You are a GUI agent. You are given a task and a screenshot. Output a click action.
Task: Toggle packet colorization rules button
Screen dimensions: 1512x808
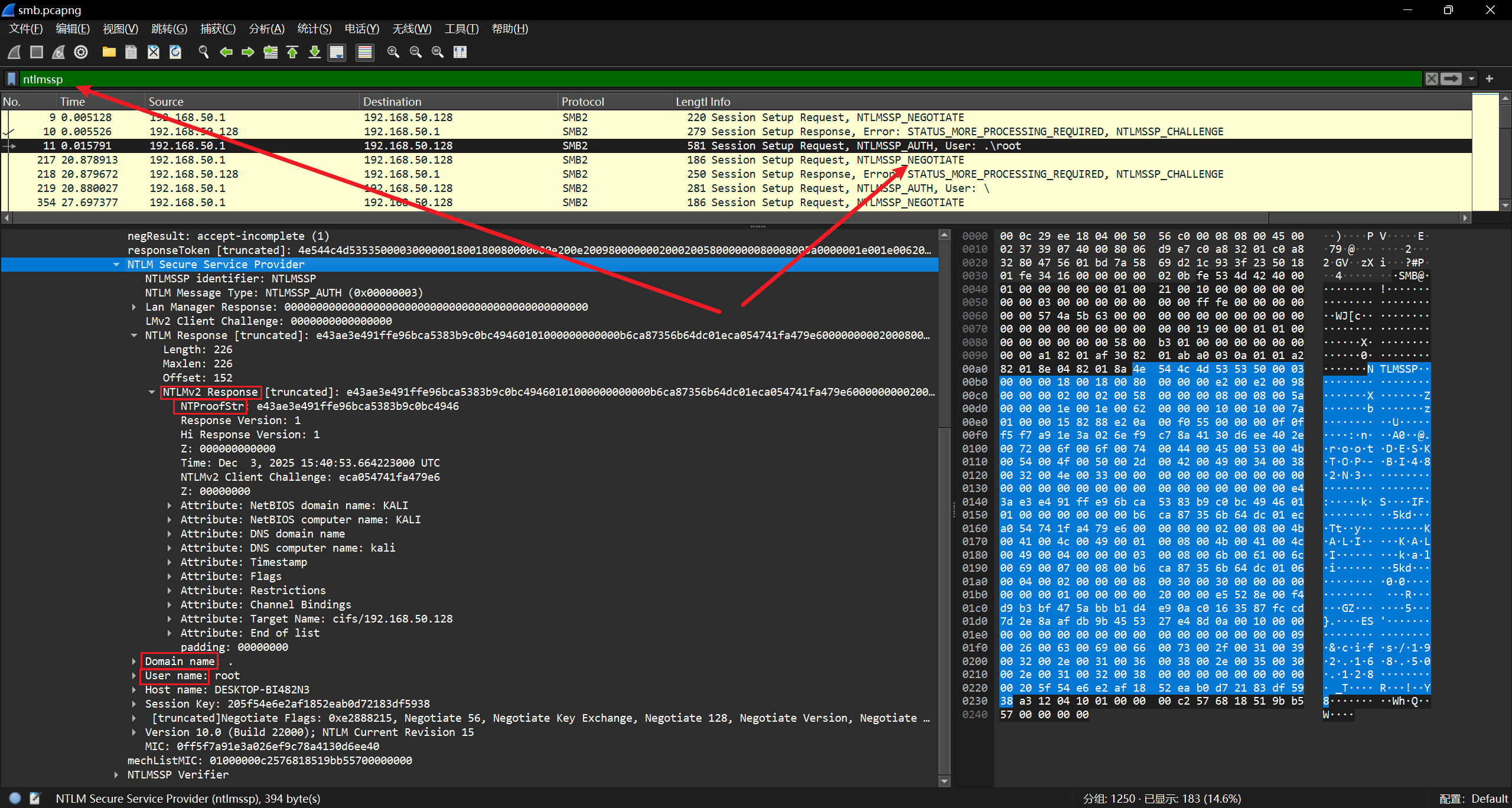pyautogui.click(x=365, y=52)
